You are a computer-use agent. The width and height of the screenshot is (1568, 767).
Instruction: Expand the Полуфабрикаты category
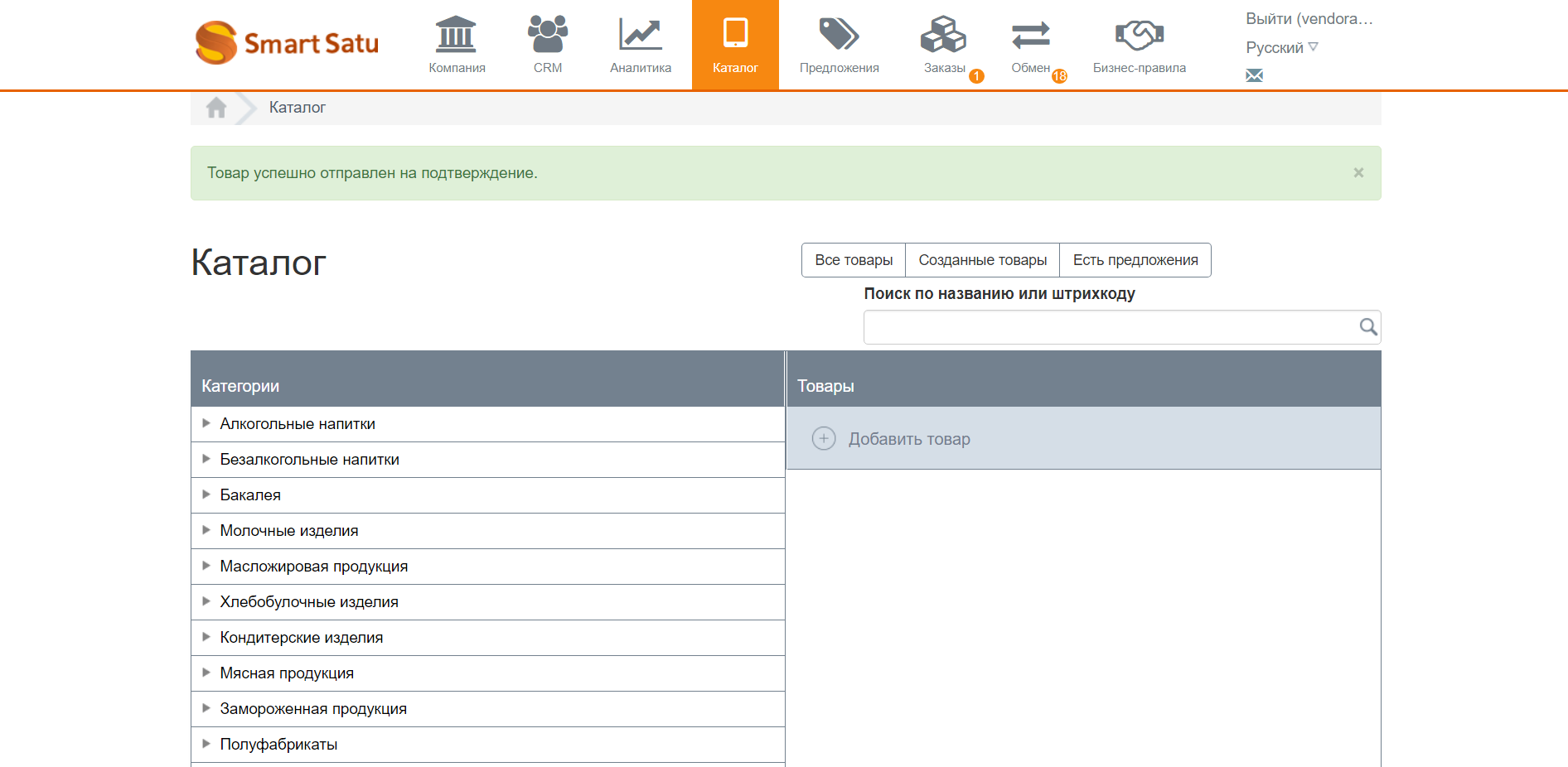tap(206, 744)
